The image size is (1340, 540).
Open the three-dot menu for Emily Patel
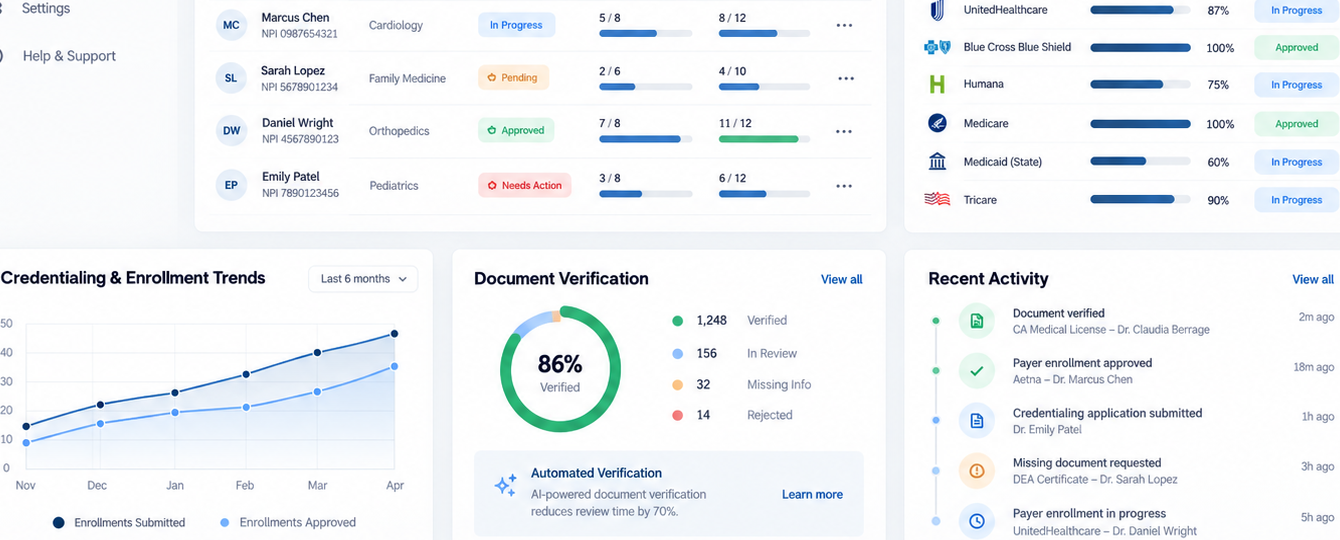pyautogui.click(x=844, y=185)
